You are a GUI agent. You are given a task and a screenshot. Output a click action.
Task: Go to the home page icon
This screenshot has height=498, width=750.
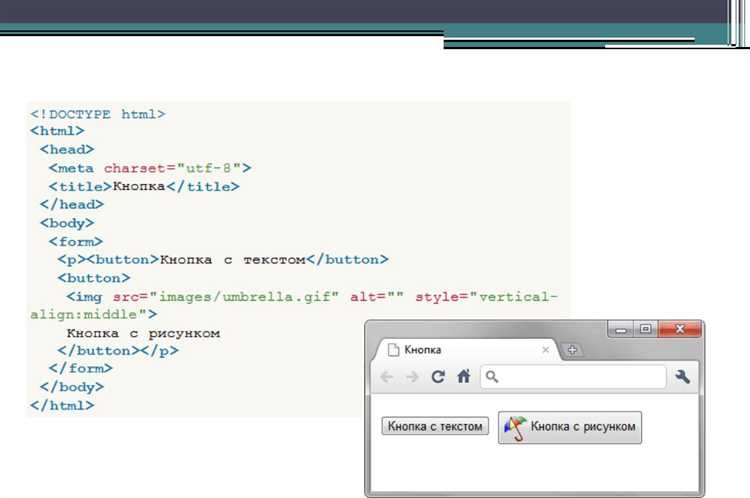point(463,377)
